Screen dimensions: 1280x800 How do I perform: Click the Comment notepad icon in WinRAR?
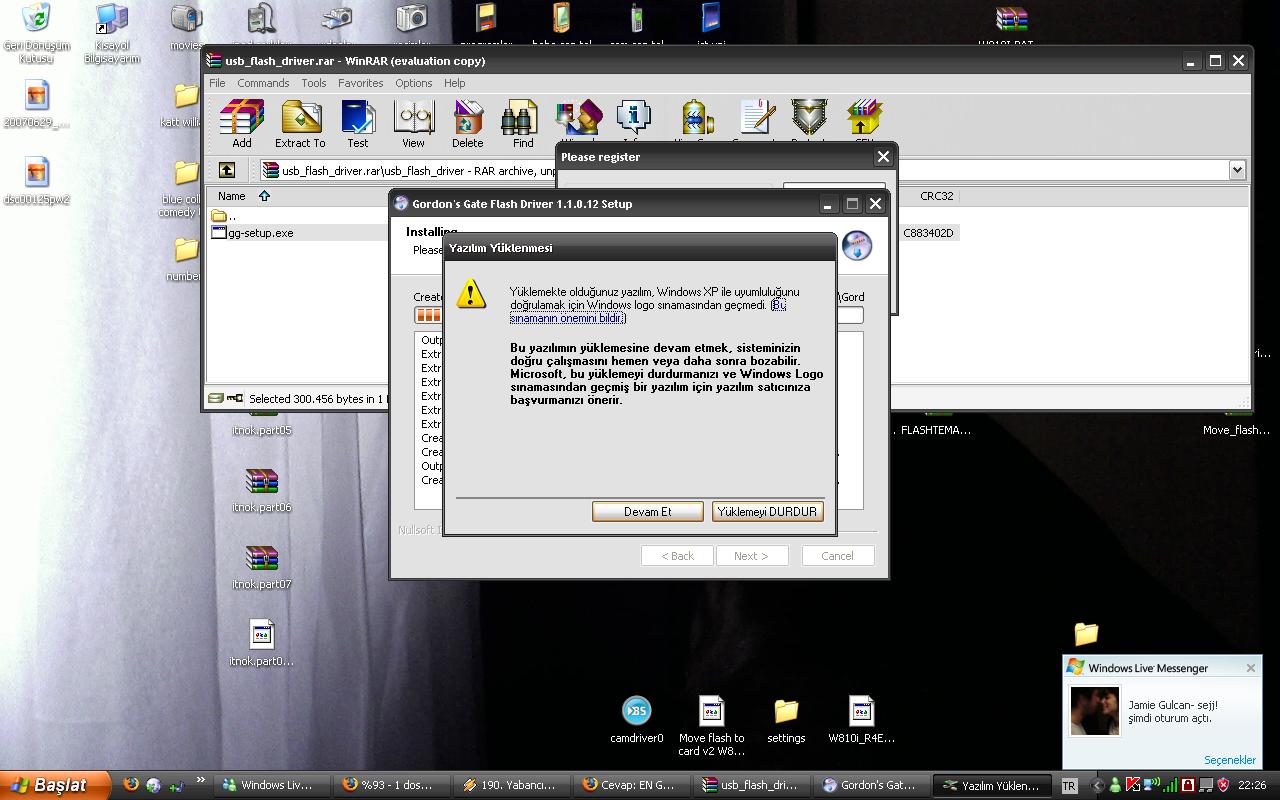pyautogui.click(x=757, y=118)
